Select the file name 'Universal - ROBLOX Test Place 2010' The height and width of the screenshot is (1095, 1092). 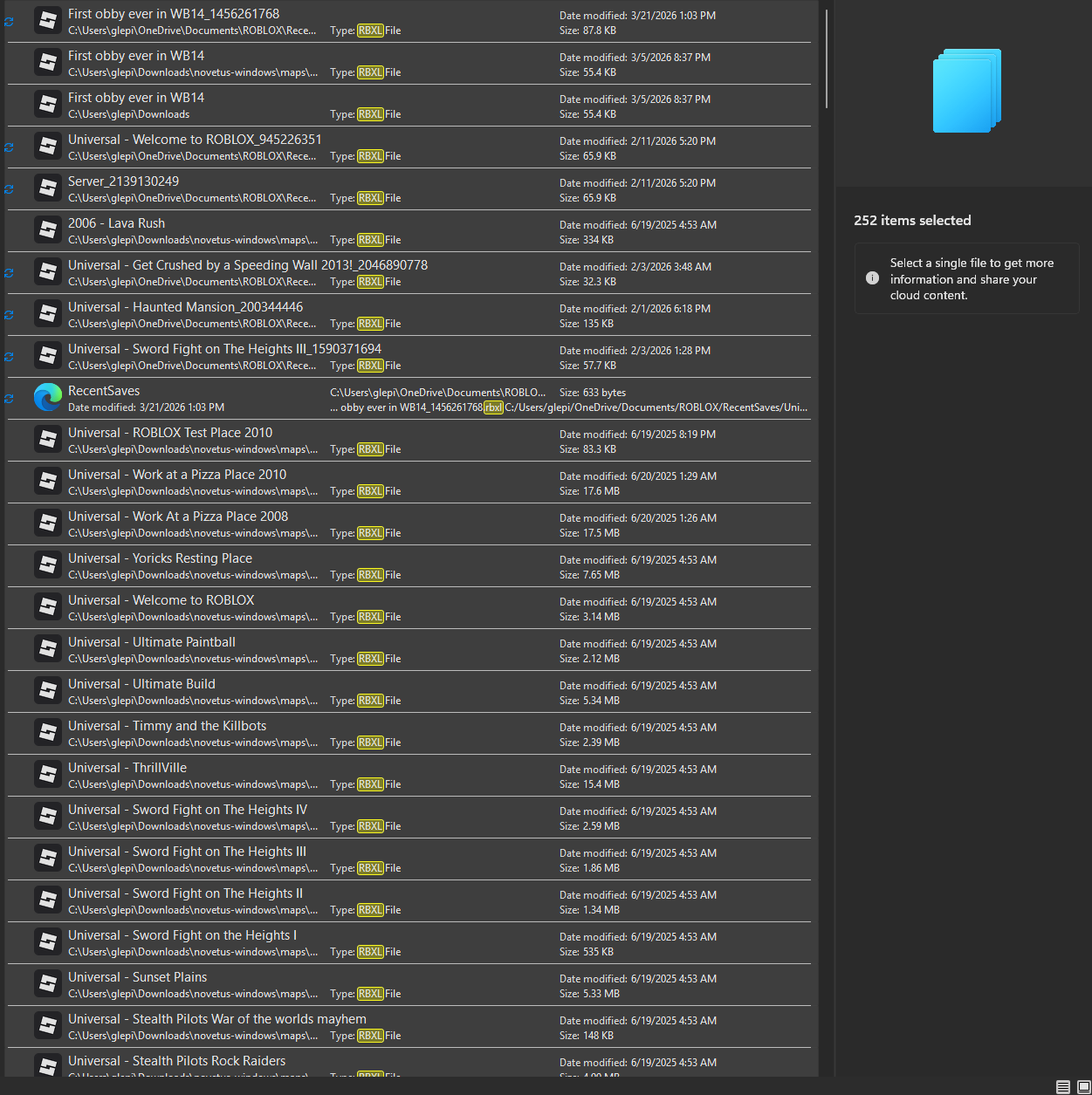[x=170, y=433]
